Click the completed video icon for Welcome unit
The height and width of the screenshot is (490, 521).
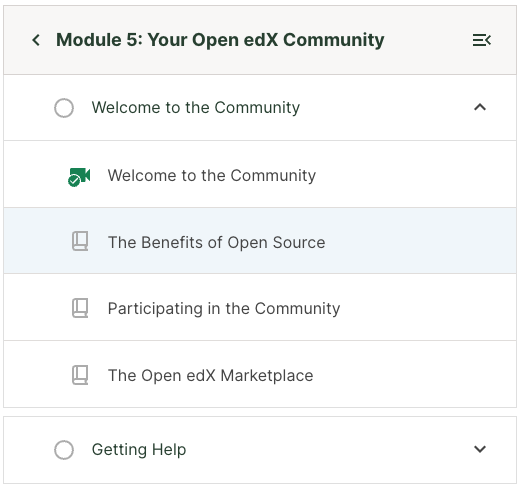click(x=79, y=177)
